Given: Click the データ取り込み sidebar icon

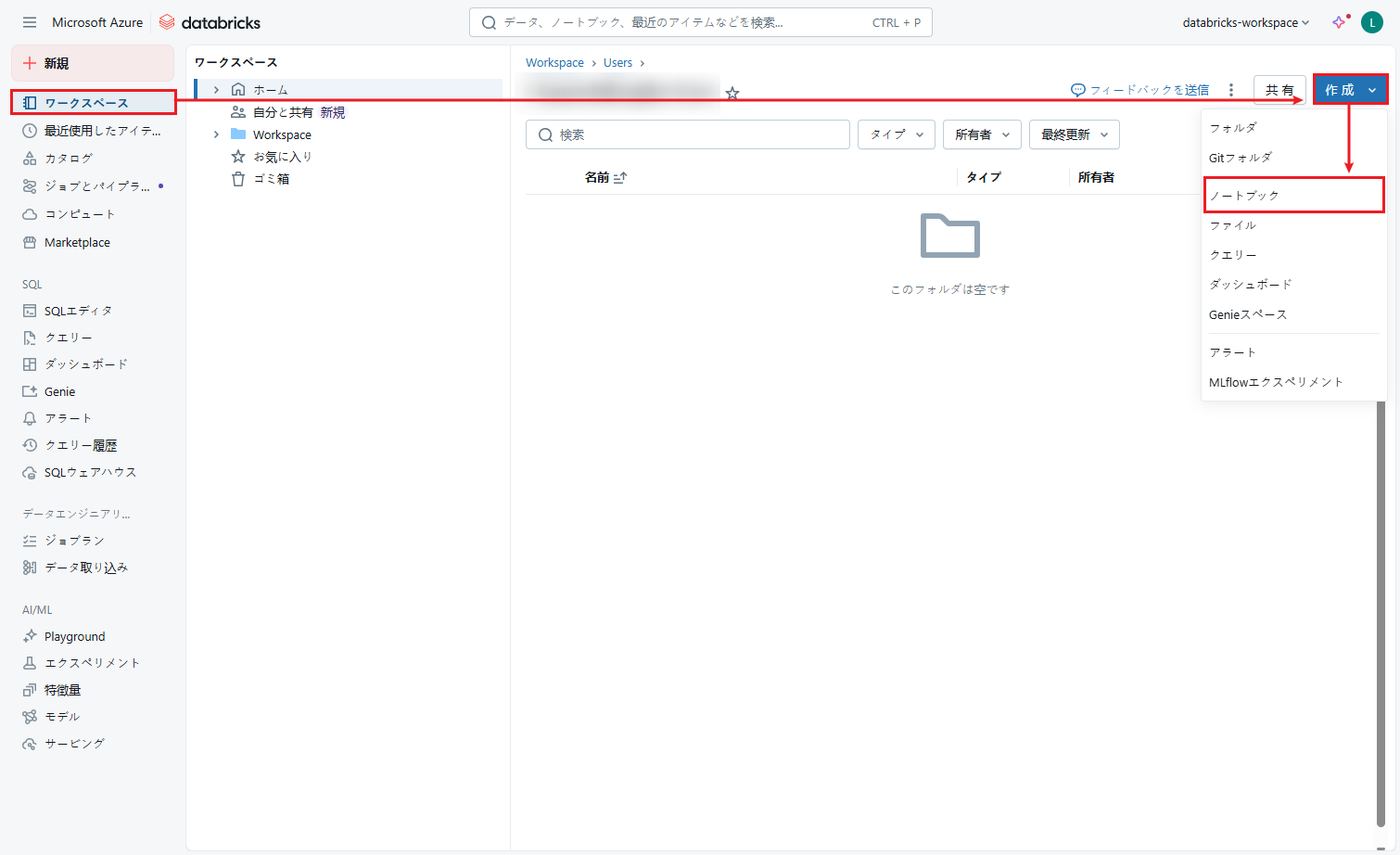Looking at the screenshot, I should point(30,568).
